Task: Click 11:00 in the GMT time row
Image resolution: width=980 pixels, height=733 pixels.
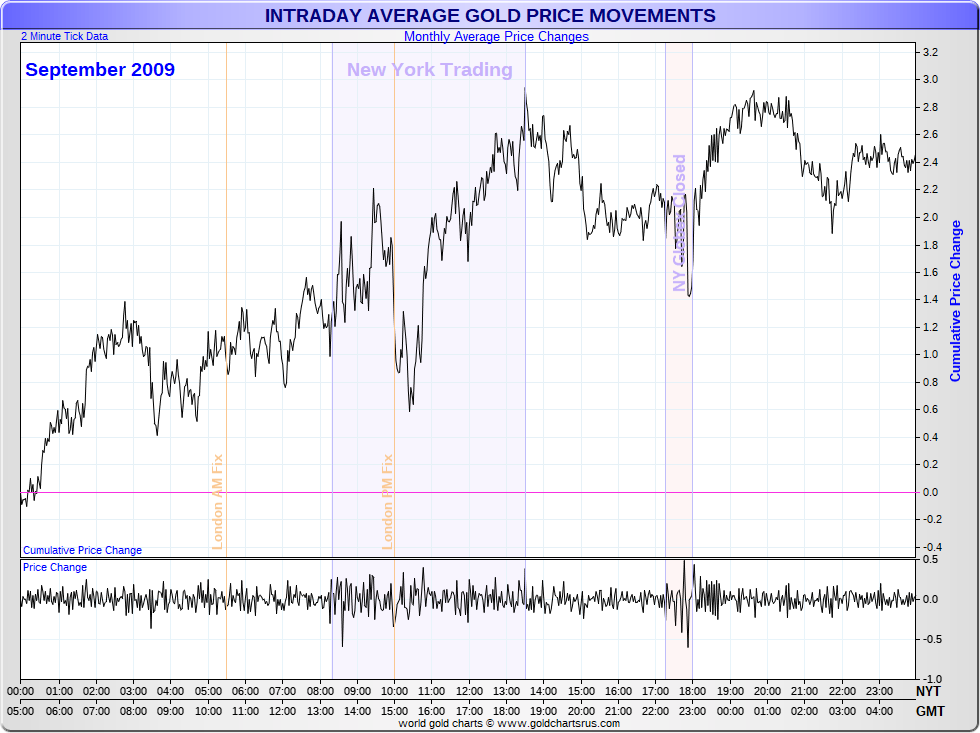Action: pos(245,711)
